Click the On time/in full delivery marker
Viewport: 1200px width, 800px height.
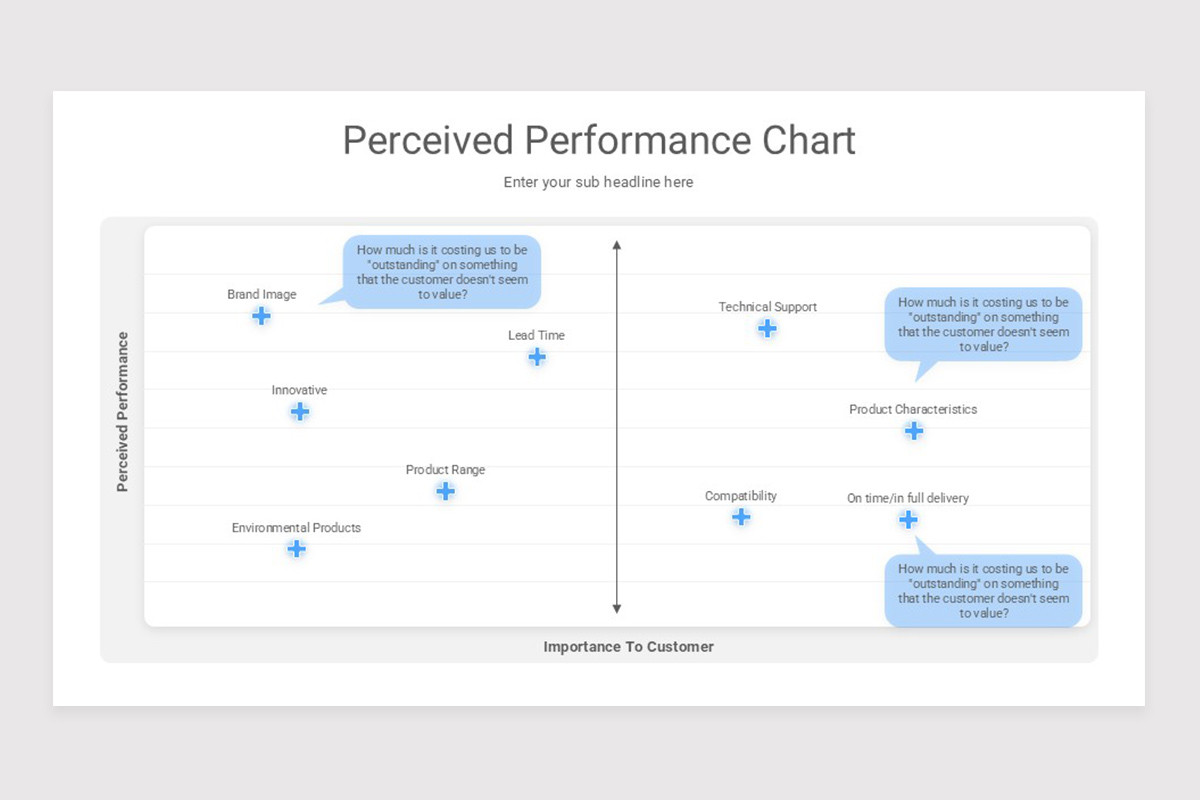[908, 520]
